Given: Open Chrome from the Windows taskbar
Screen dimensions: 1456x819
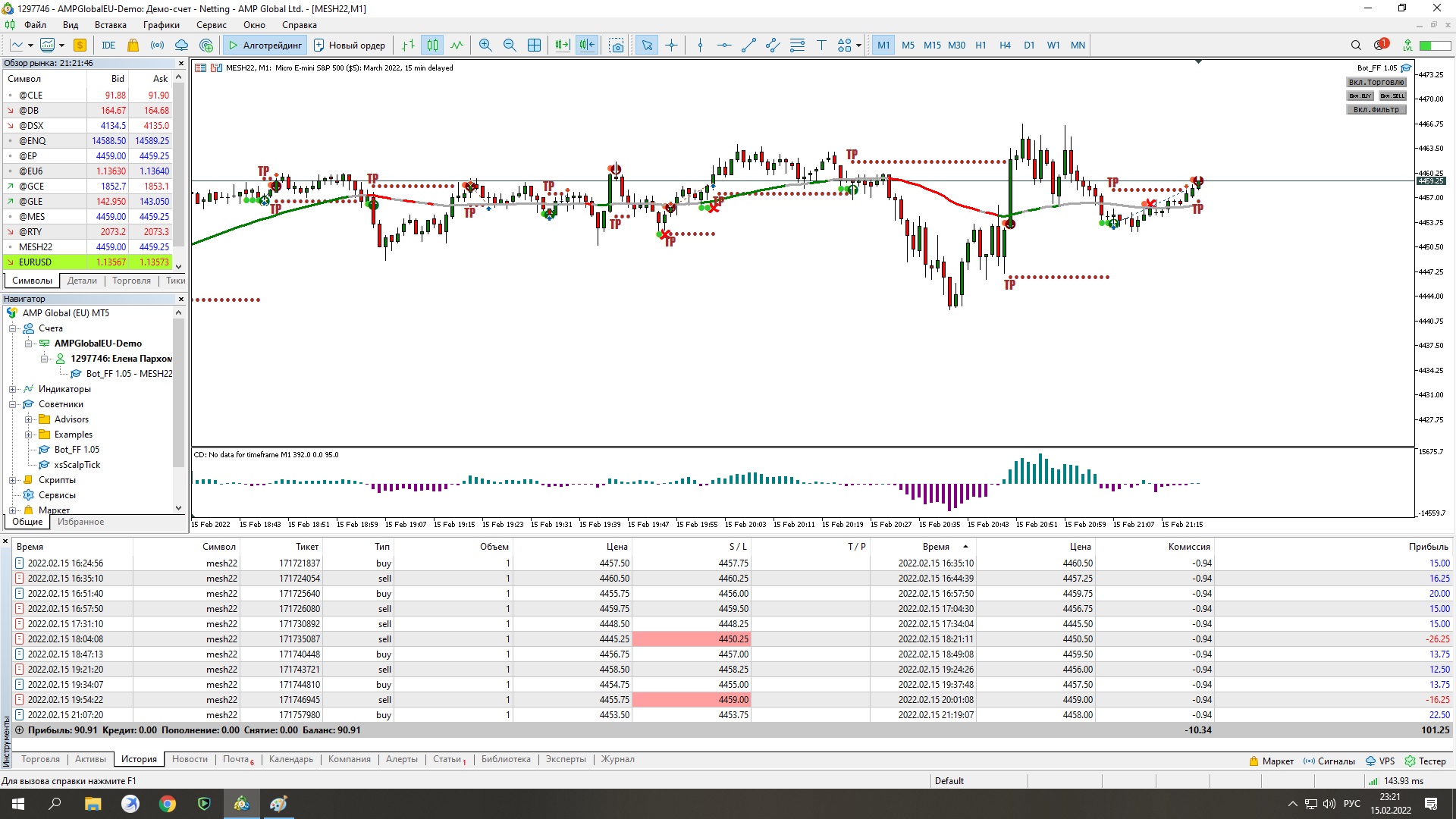Looking at the screenshot, I should [x=167, y=804].
